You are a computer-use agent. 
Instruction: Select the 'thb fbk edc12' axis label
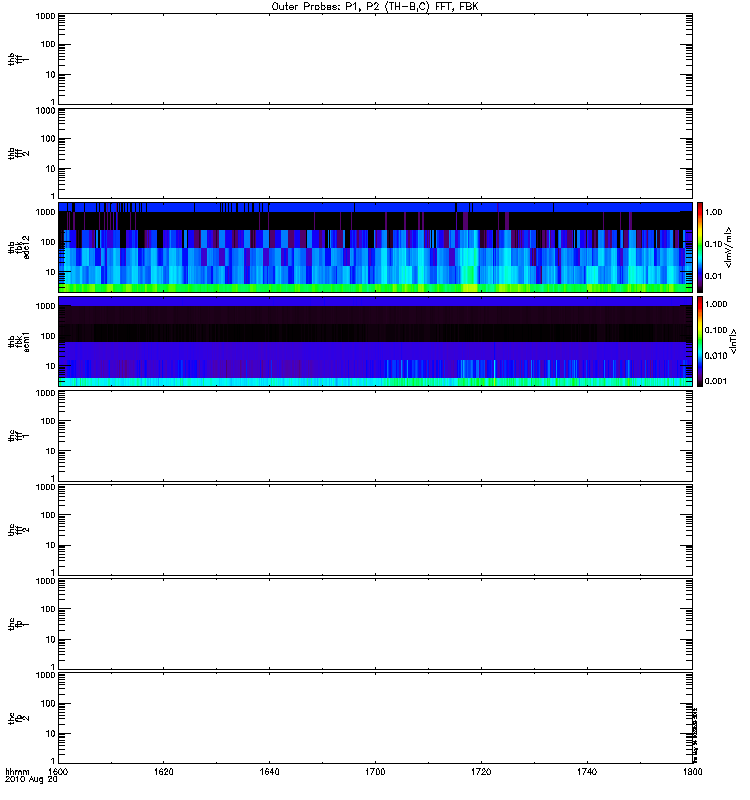[x=19, y=247]
